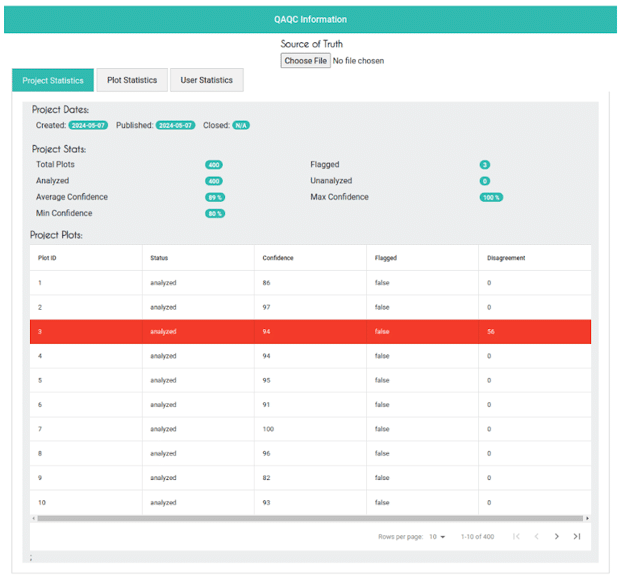The image size is (621, 586).
Task: Click the scrollbar right arrow
Action: click(x=587, y=518)
